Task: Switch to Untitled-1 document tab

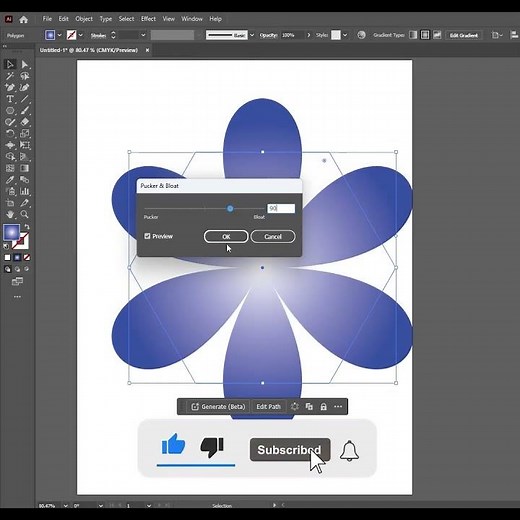Action: coord(89,50)
